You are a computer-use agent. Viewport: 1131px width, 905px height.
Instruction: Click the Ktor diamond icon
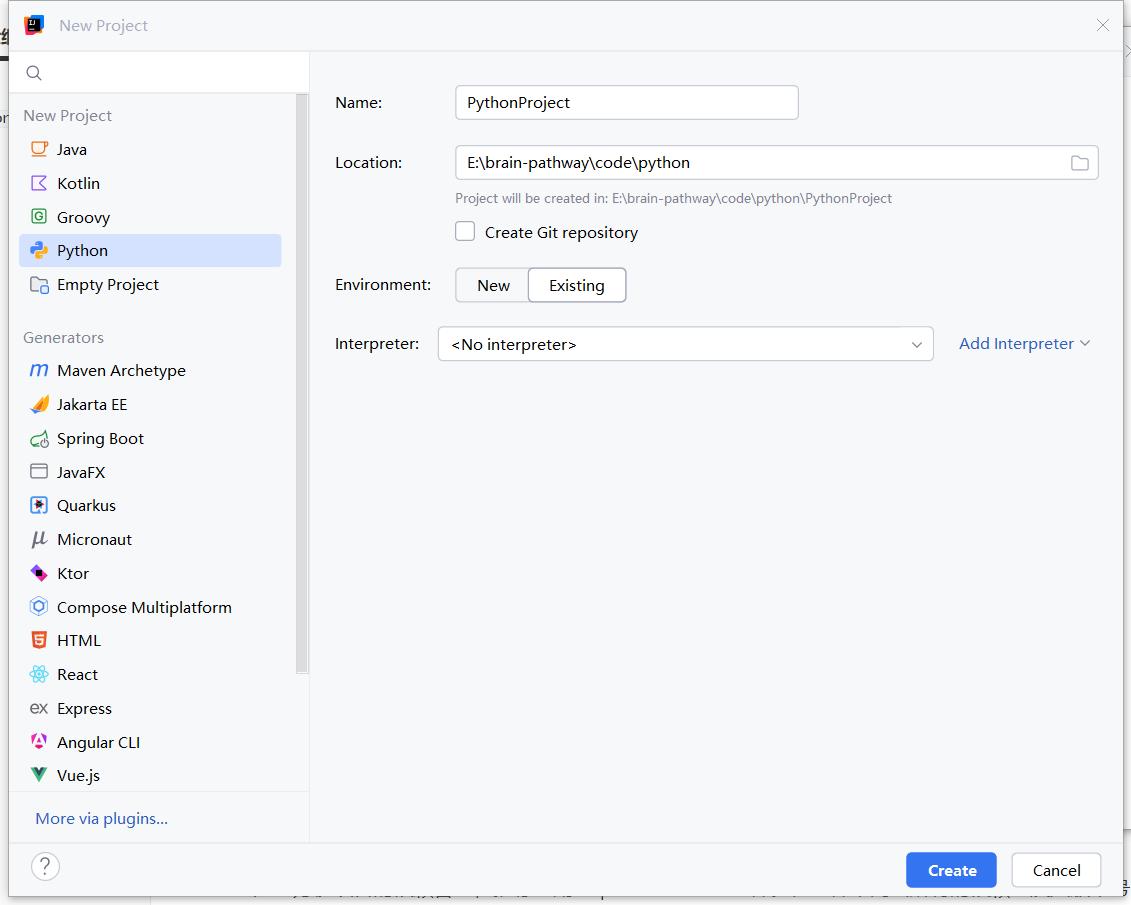click(x=39, y=573)
